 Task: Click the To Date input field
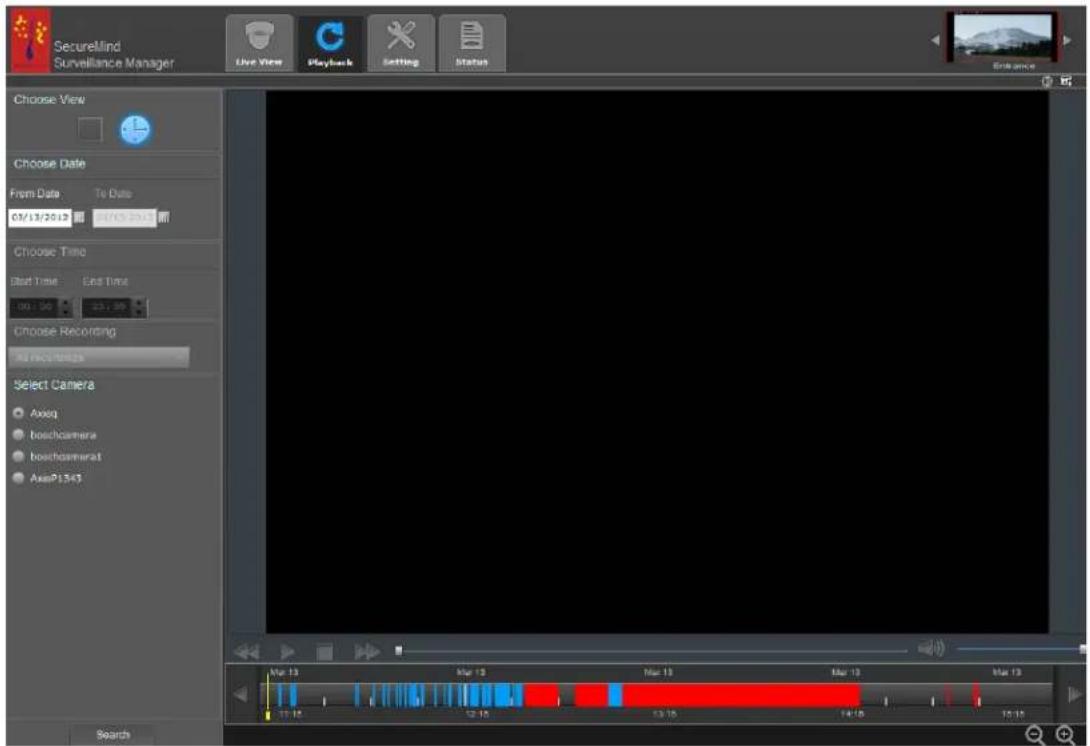124,218
